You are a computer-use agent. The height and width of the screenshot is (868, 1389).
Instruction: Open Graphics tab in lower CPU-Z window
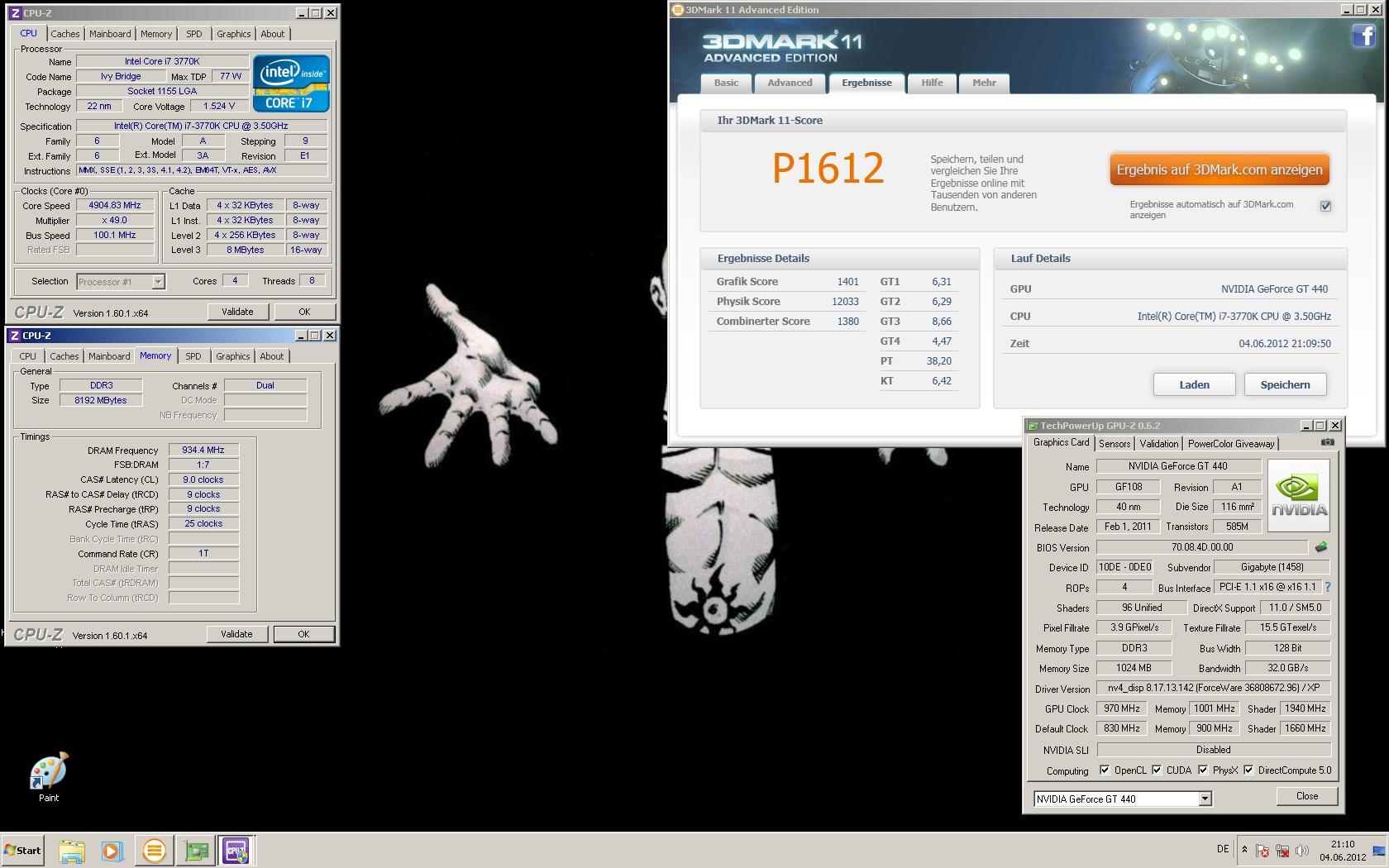click(x=233, y=356)
